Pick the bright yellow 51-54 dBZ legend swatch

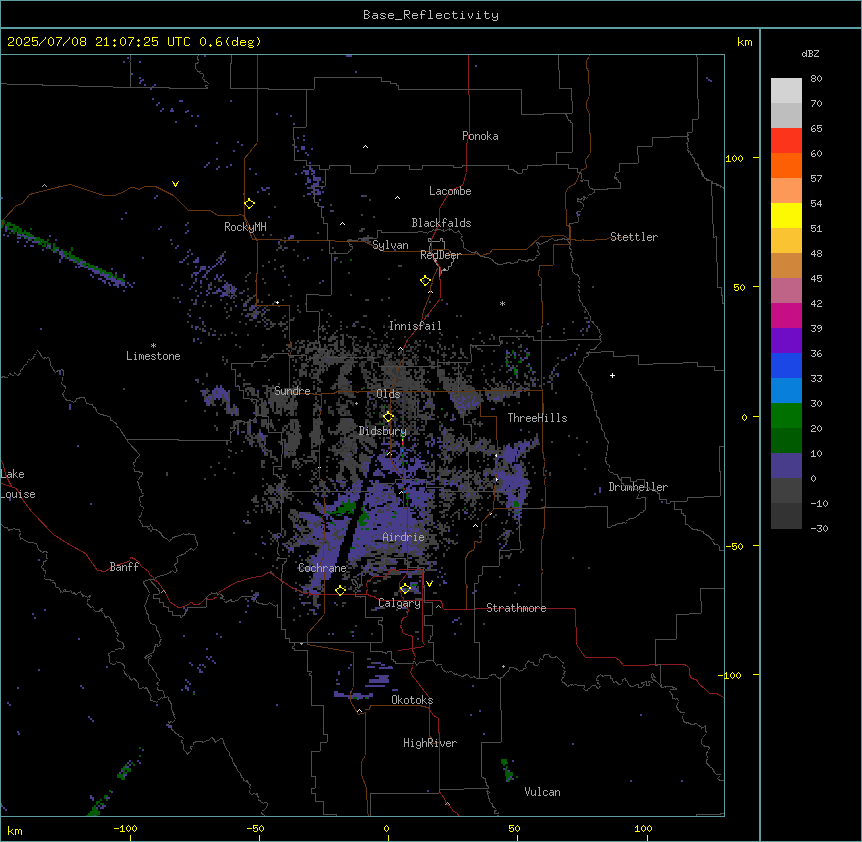click(786, 215)
